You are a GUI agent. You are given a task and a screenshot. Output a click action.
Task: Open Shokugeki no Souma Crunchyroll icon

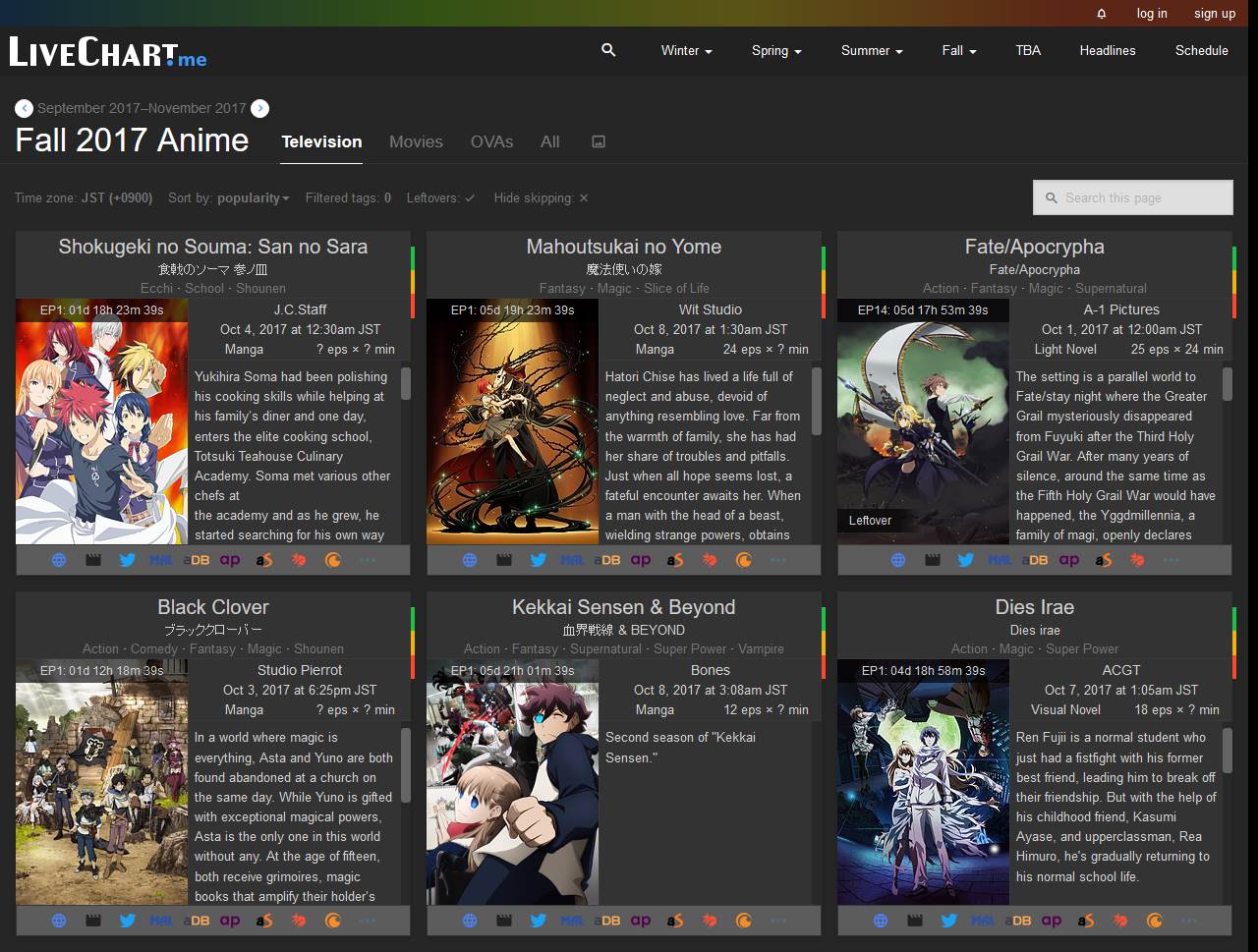pyautogui.click(x=333, y=560)
